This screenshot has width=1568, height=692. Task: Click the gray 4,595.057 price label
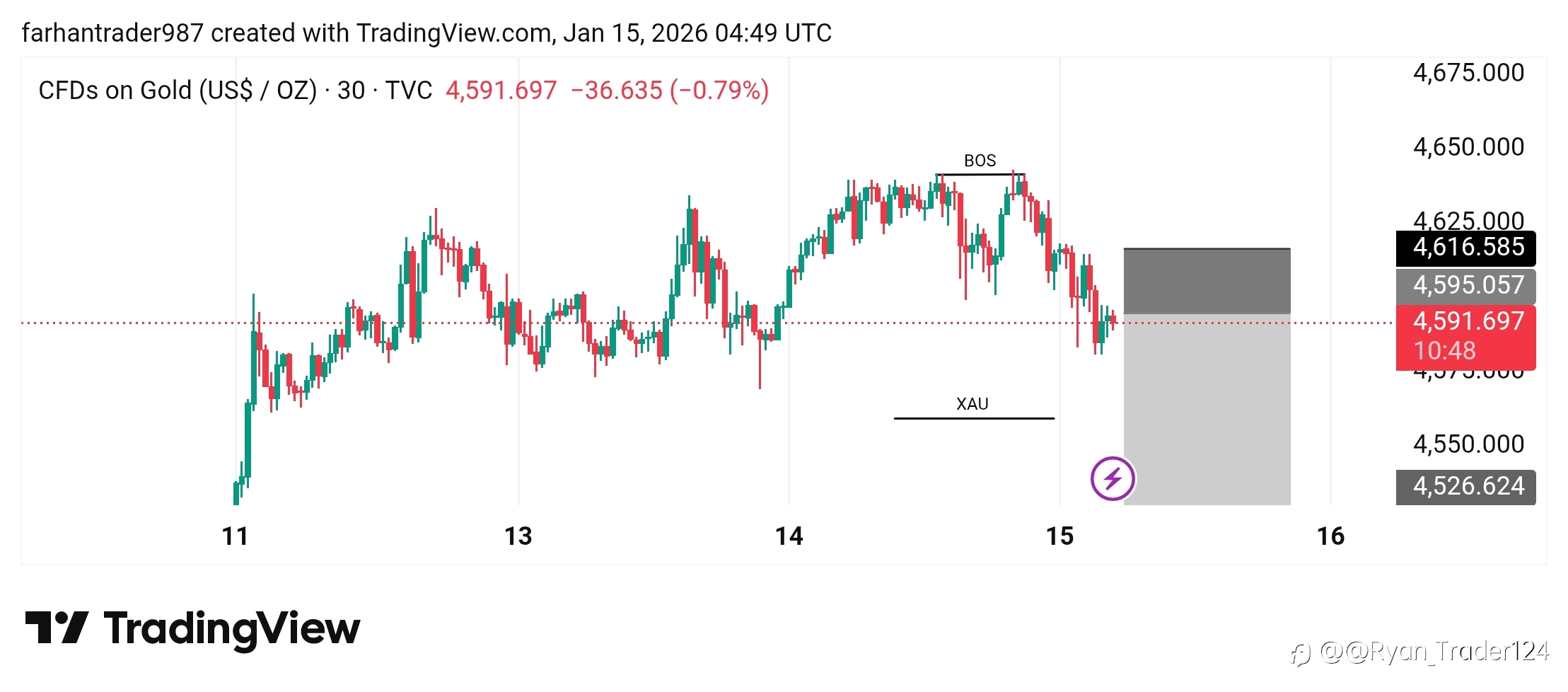pos(1465,285)
